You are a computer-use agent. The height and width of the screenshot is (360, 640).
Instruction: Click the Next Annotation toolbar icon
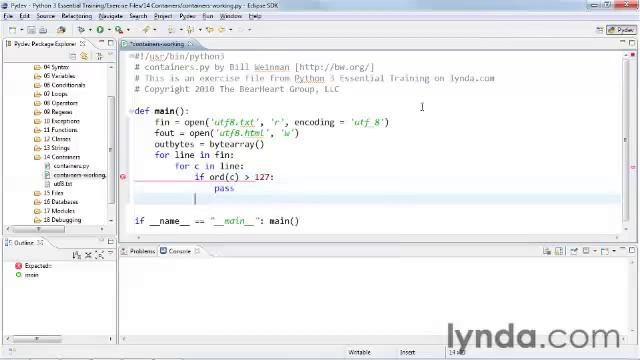[172, 30]
